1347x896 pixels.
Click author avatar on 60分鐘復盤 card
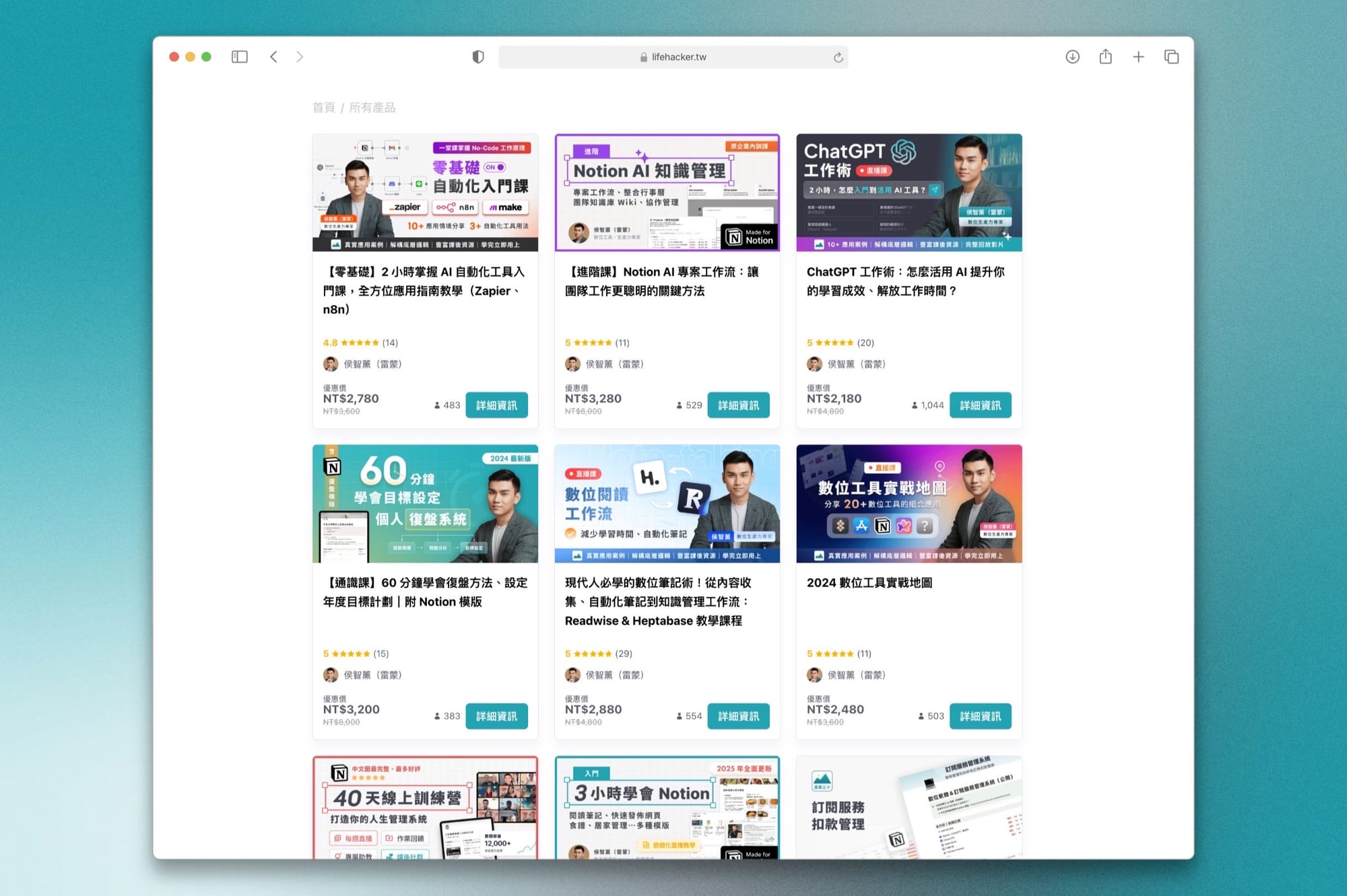point(331,675)
